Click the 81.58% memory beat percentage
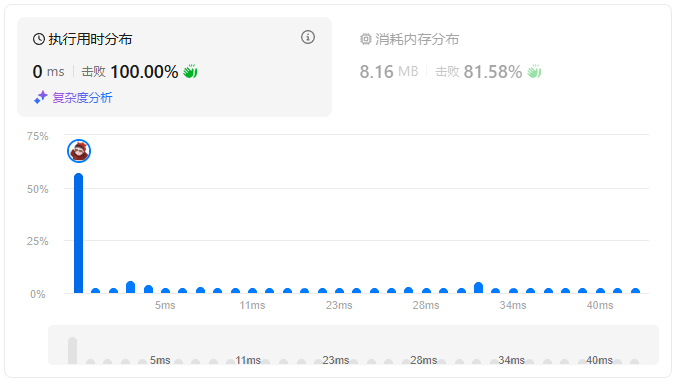The width and height of the screenshot is (678, 381). [493, 72]
